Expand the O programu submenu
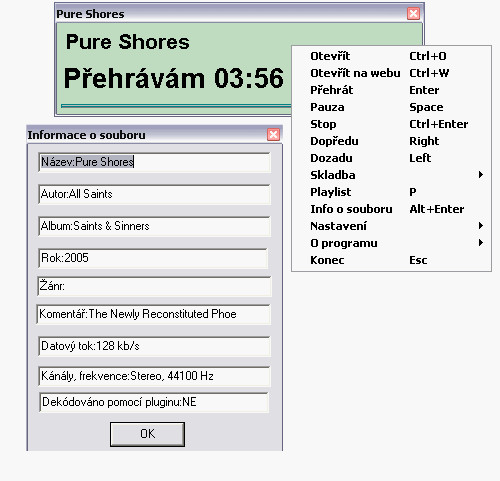The width and height of the screenshot is (500, 481). coord(391,243)
